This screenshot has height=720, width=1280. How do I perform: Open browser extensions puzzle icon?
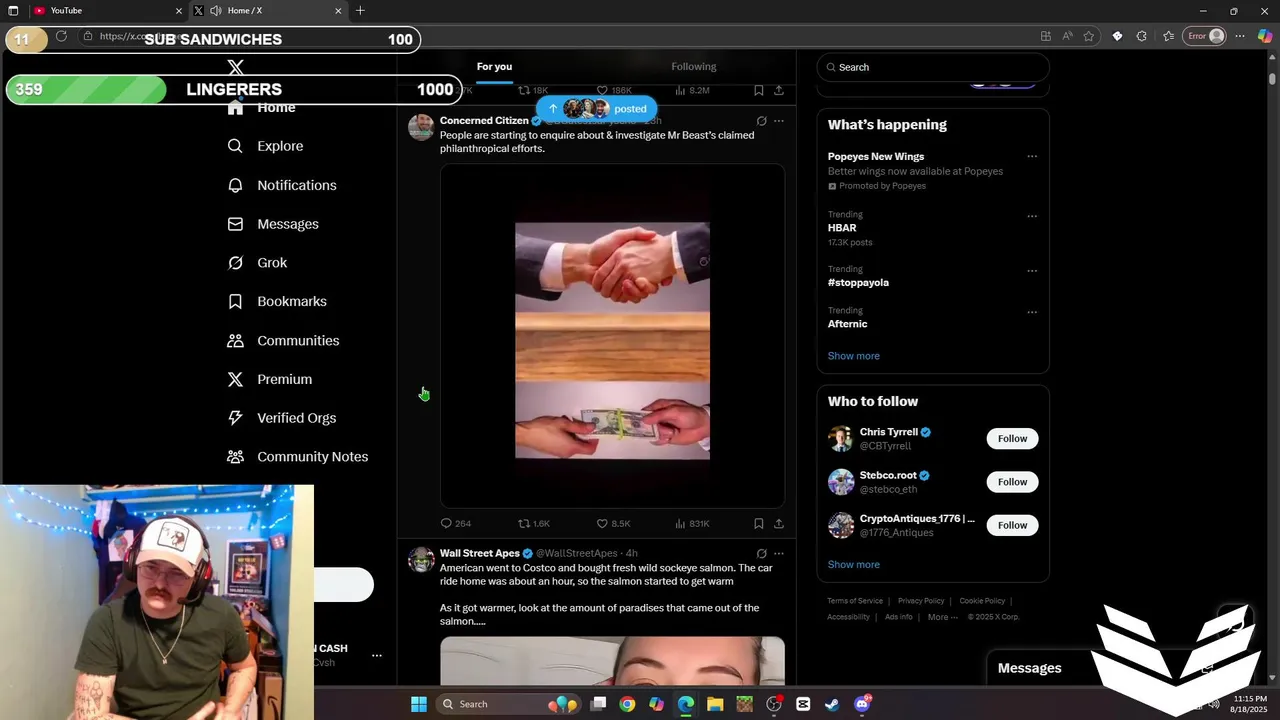pyautogui.click(x=1141, y=36)
